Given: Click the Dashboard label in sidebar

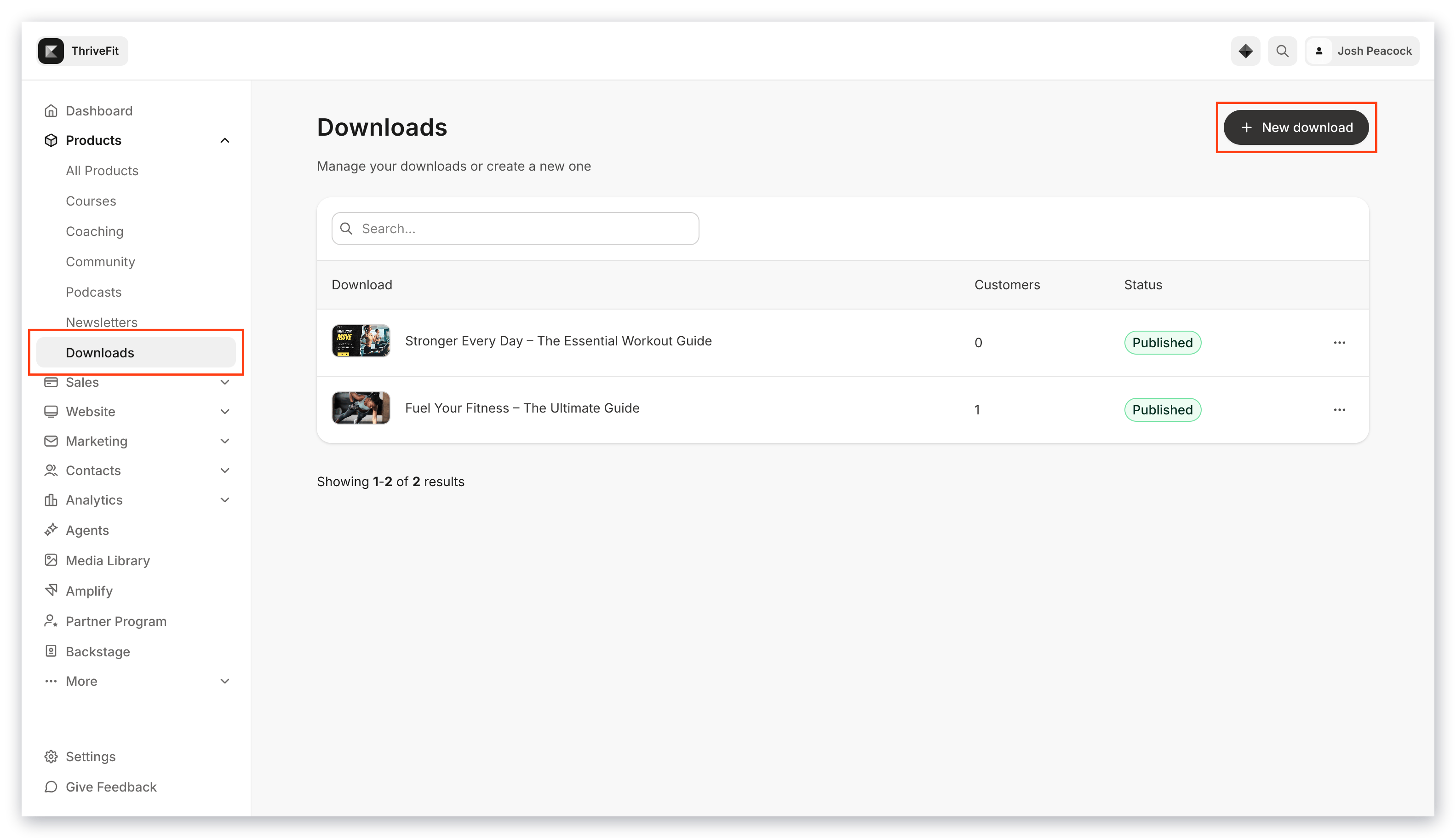Looking at the screenshot, I should point(99,110).
